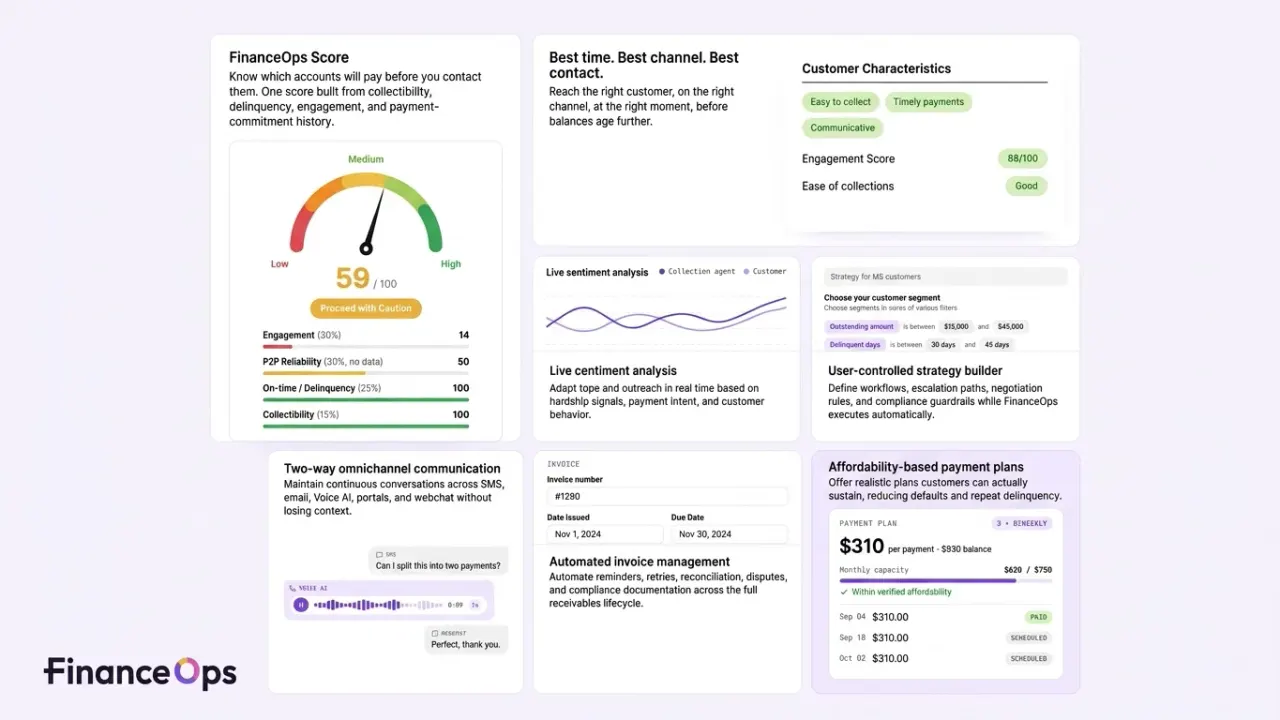Screen dimensions: 1280x720
Task: Toggle the 'Communicative' tag
Action: pos(842,128)
